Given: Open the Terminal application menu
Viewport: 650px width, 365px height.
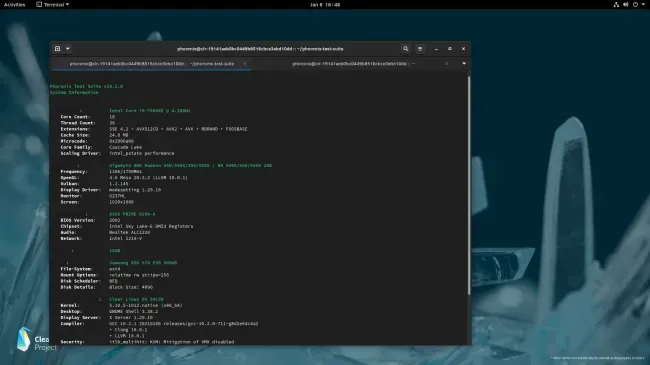Looking at the screenshot, I should [53, 5].
